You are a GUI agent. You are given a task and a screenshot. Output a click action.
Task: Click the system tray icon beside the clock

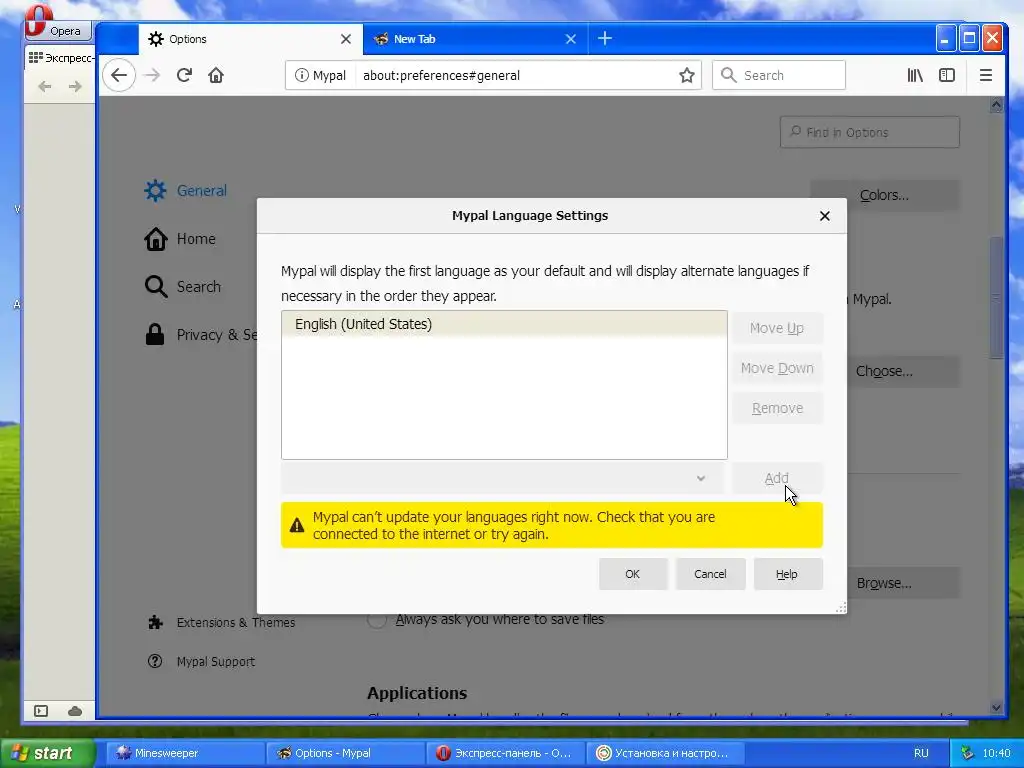[x=968, y=753]
